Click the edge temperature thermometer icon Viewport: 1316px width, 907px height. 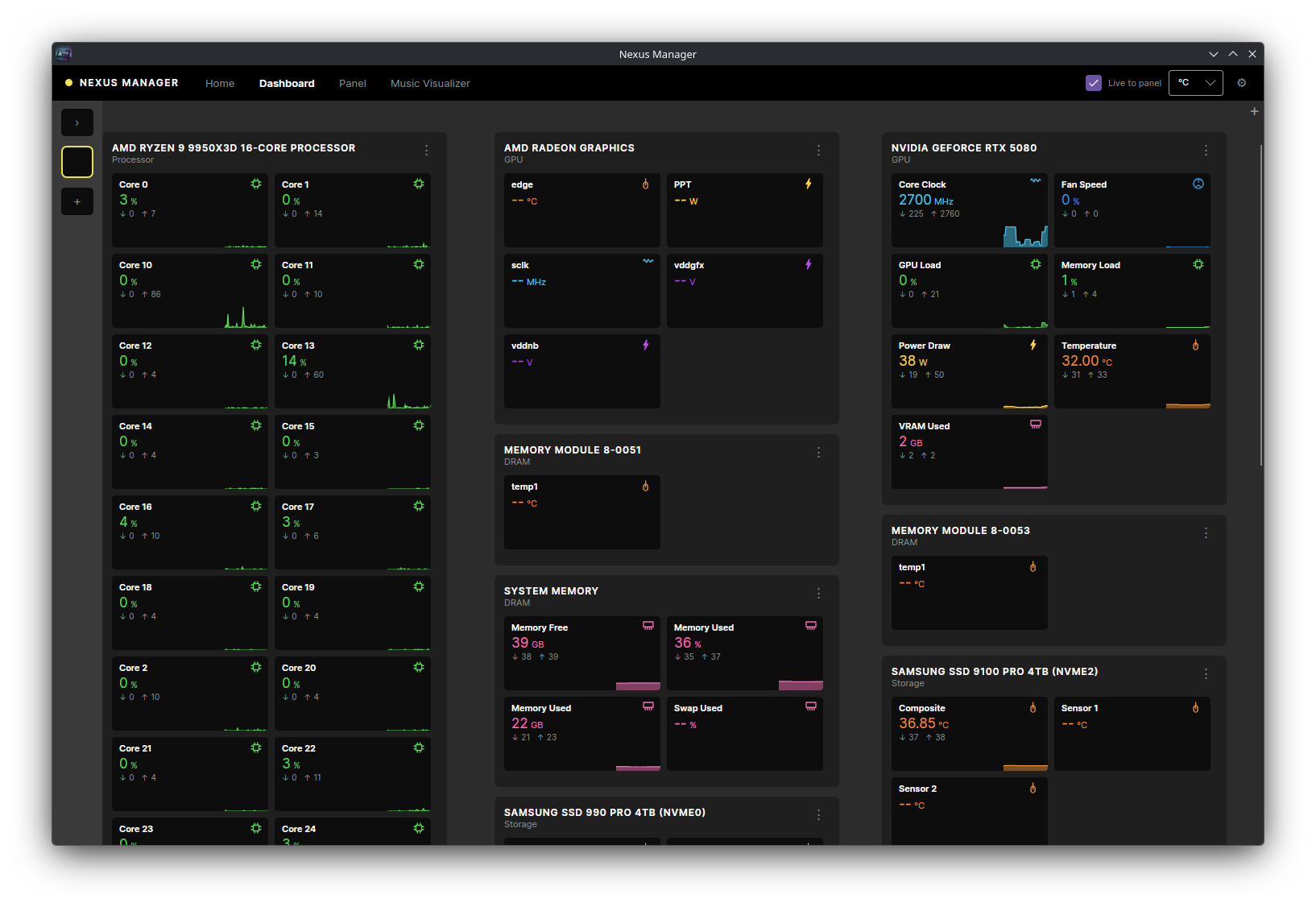[x=645, y=184]
